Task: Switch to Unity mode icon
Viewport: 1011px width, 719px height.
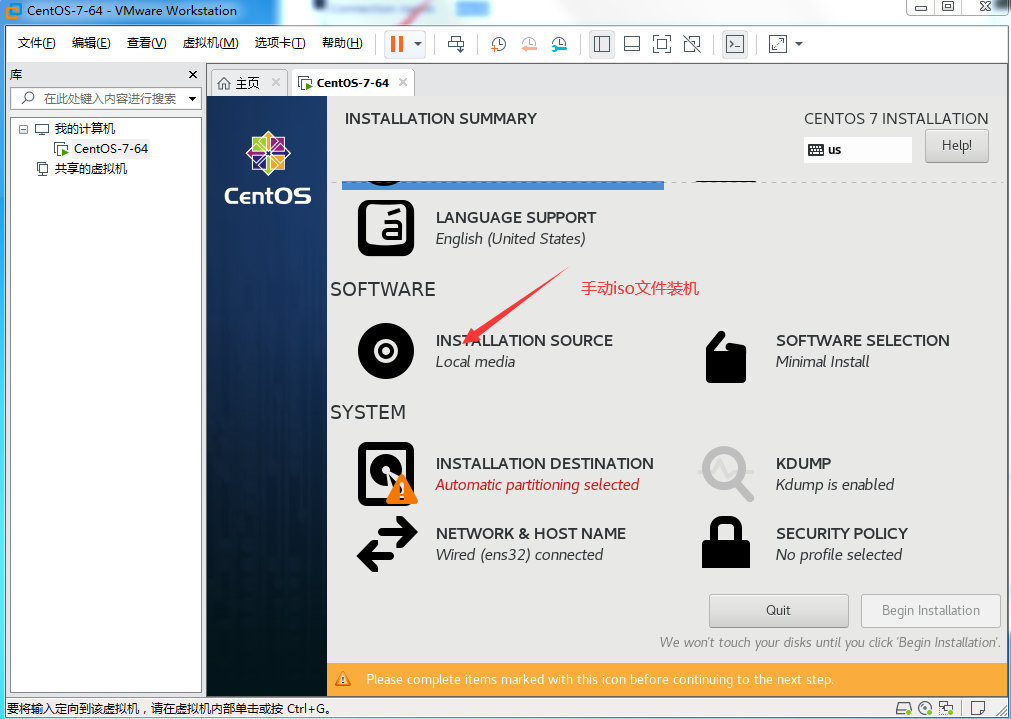Action: click(x=692, y=44)
